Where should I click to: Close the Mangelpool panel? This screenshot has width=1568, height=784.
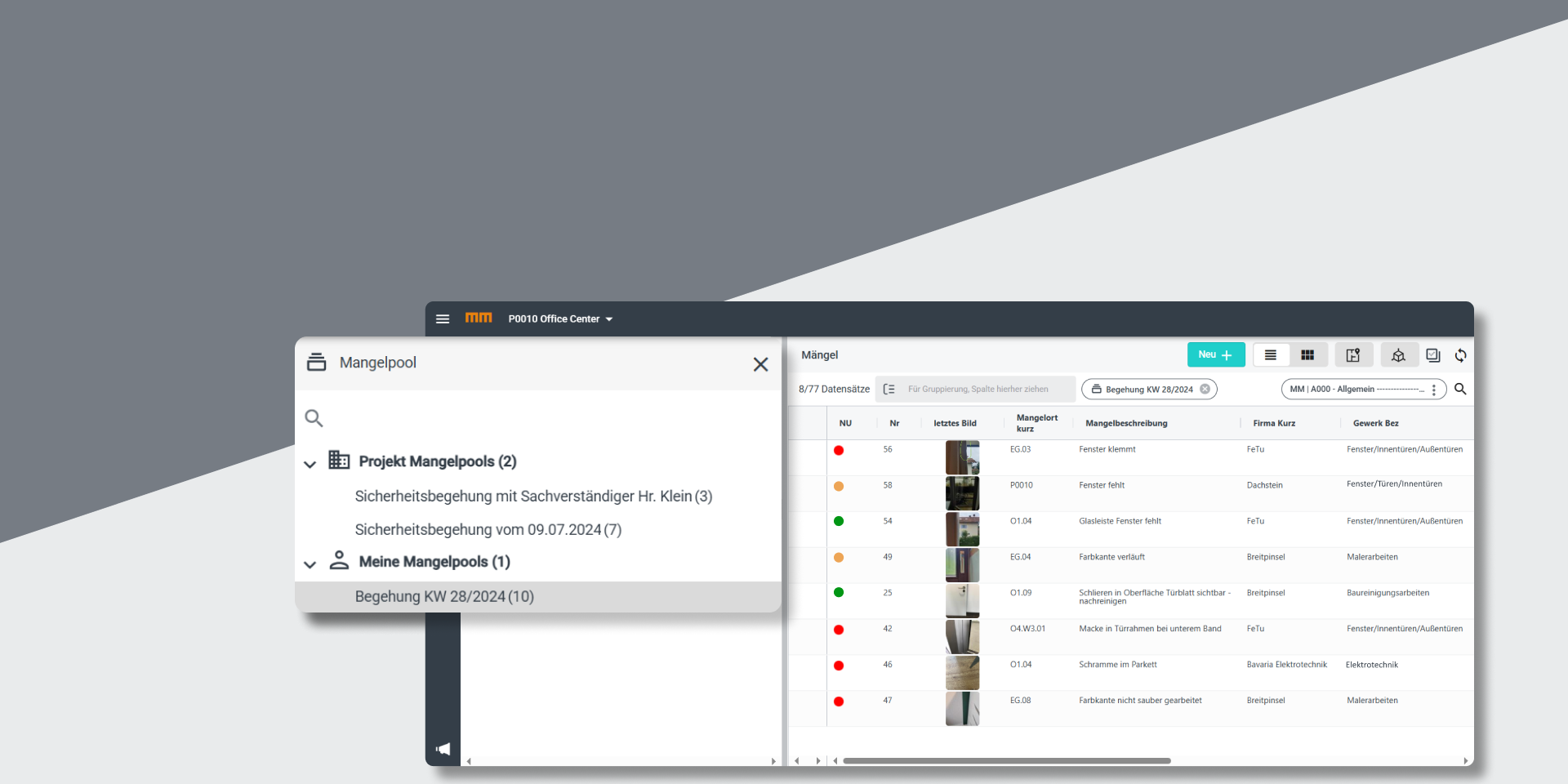pyautogui.click(x=760, y=364)
